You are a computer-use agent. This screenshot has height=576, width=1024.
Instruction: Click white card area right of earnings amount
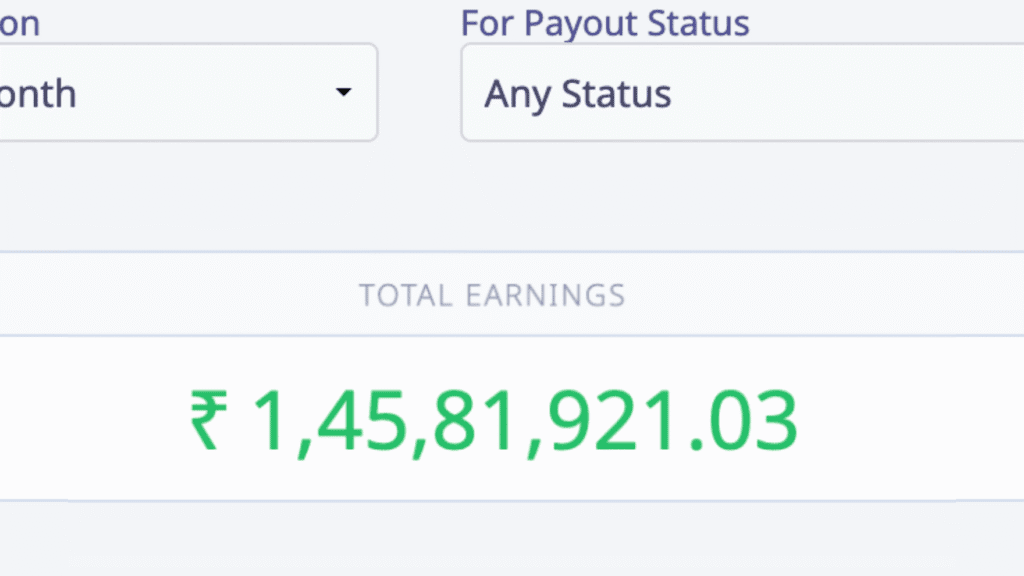900,420
